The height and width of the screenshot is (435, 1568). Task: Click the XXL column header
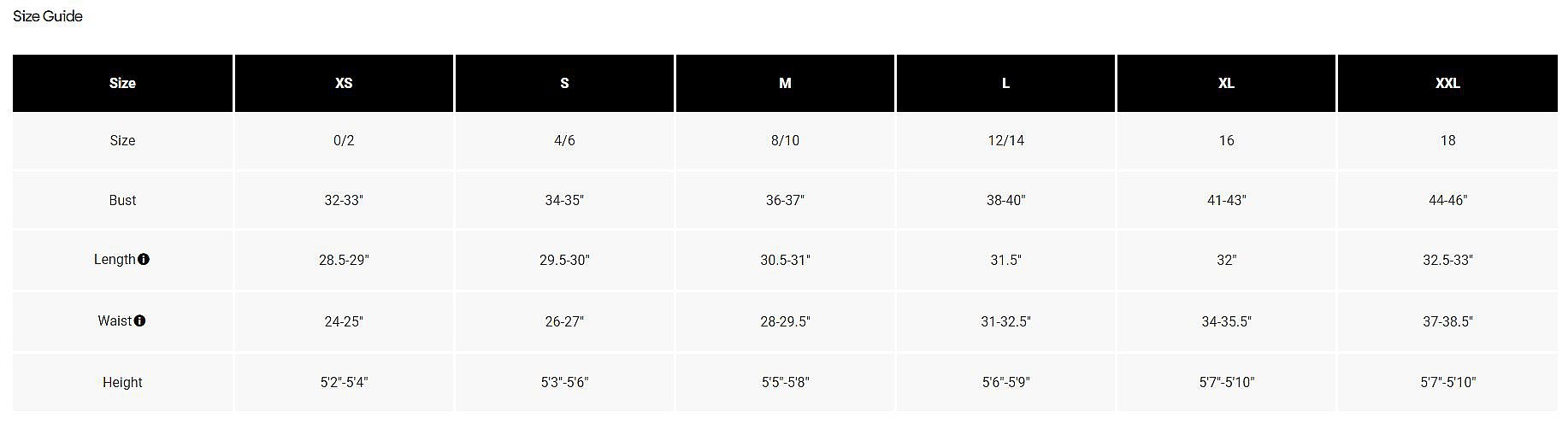click(x=1447, y=83)
